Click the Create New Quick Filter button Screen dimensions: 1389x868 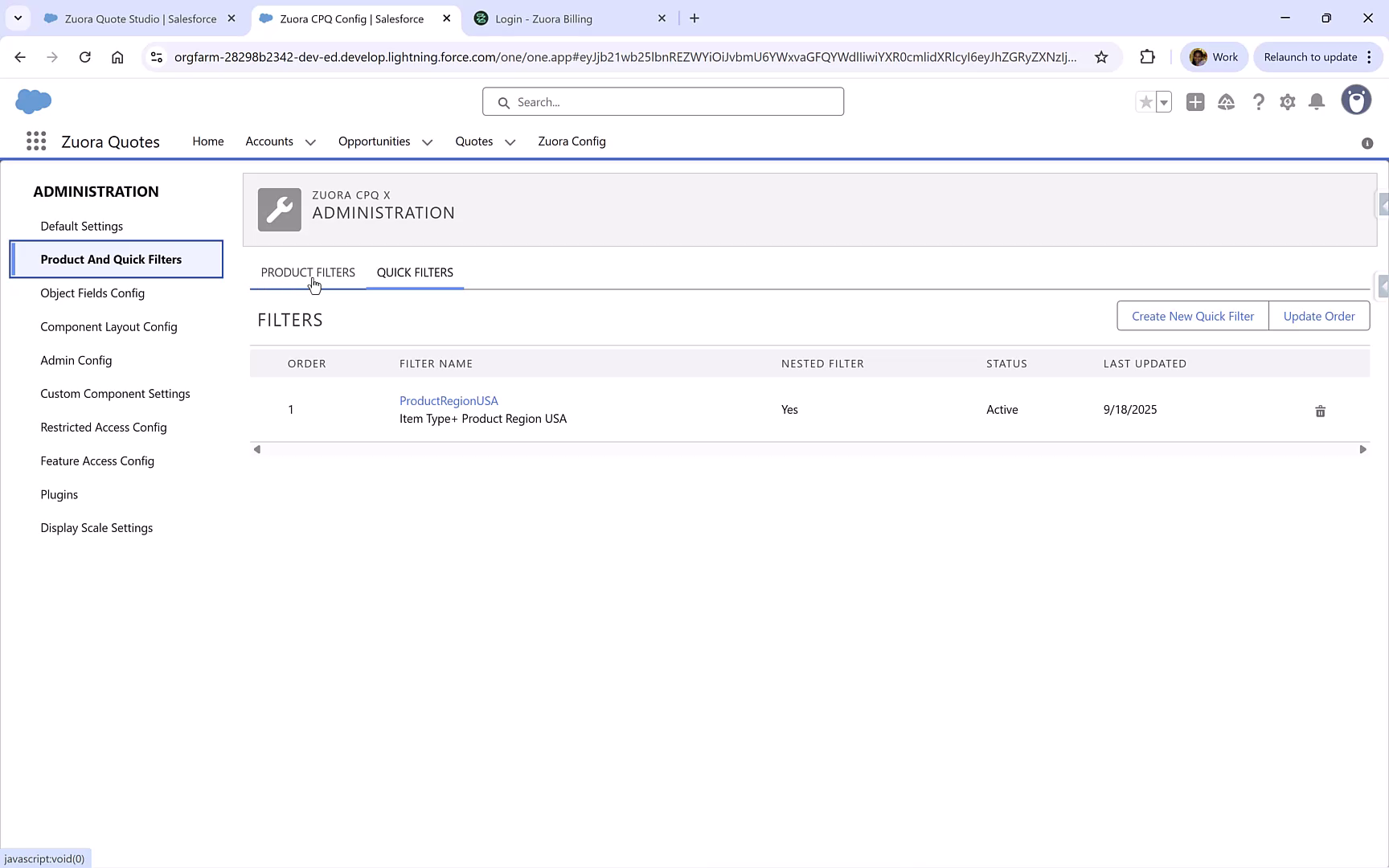click(x=1192, y=315)
